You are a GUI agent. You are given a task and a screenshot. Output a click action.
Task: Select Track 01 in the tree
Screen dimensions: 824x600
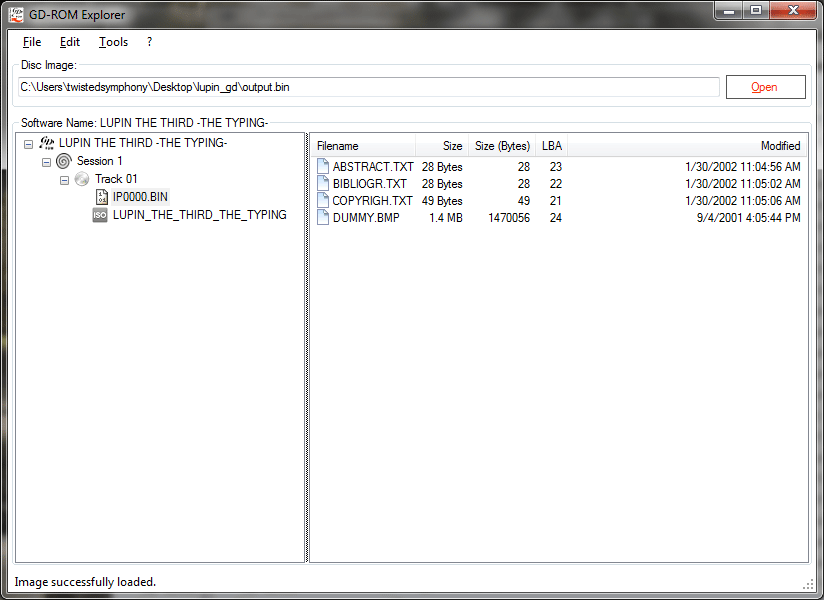point(116,179)
